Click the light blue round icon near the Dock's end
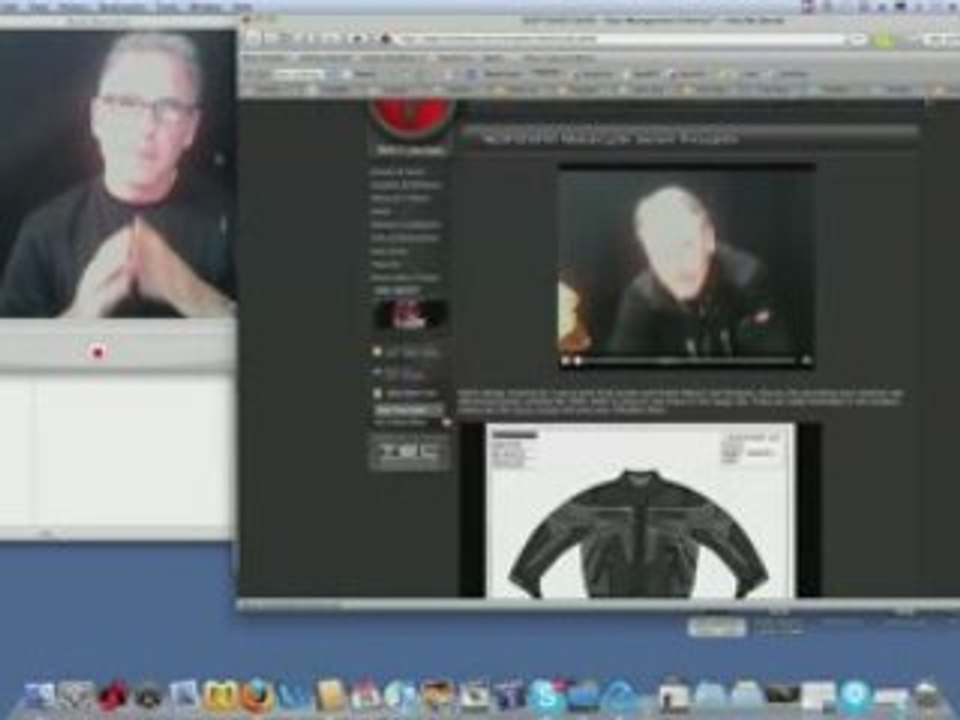The height and width of the screenshot is (720, 960). click(x=855, y=696)
